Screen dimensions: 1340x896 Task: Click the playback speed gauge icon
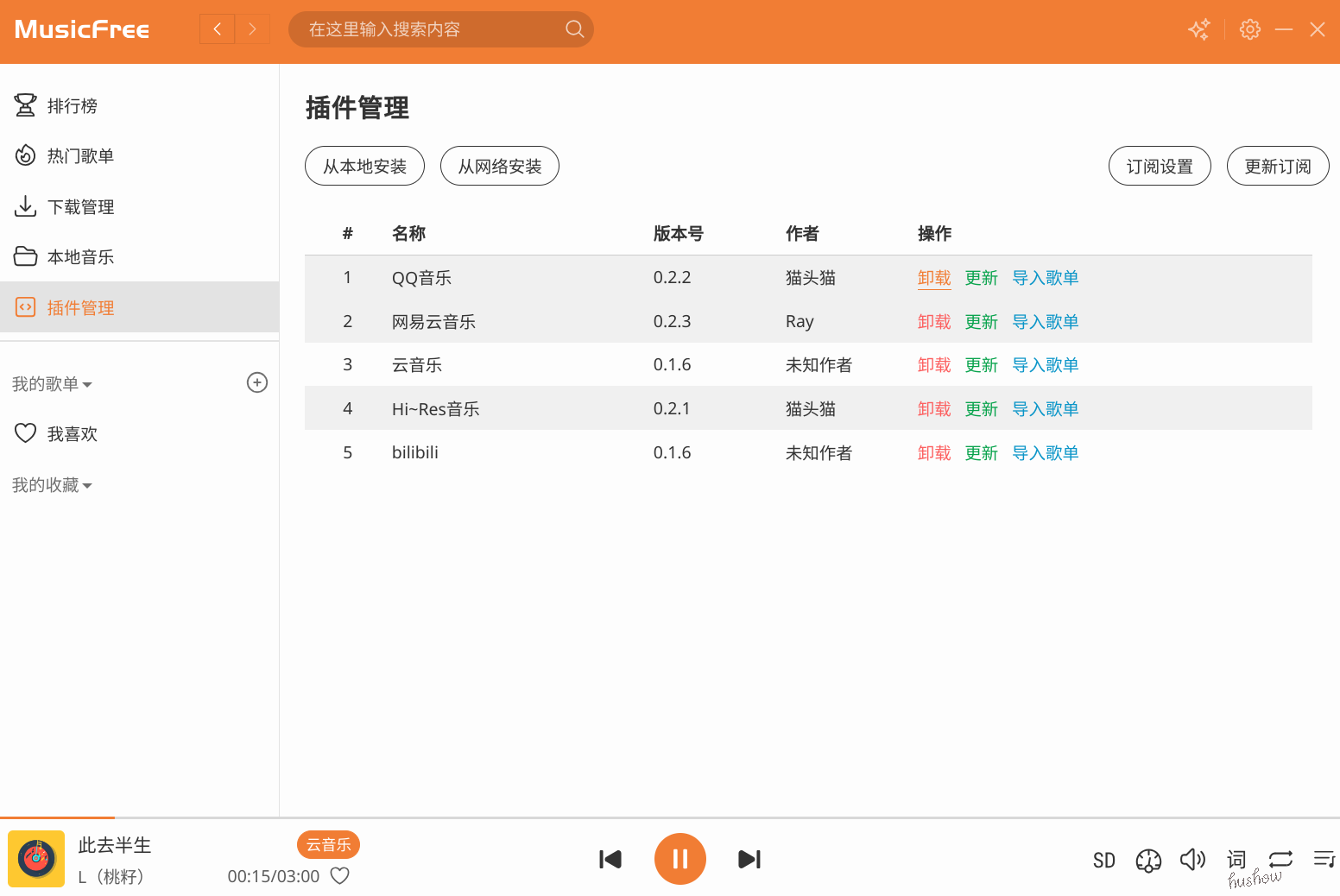(x=1148, y=860)
